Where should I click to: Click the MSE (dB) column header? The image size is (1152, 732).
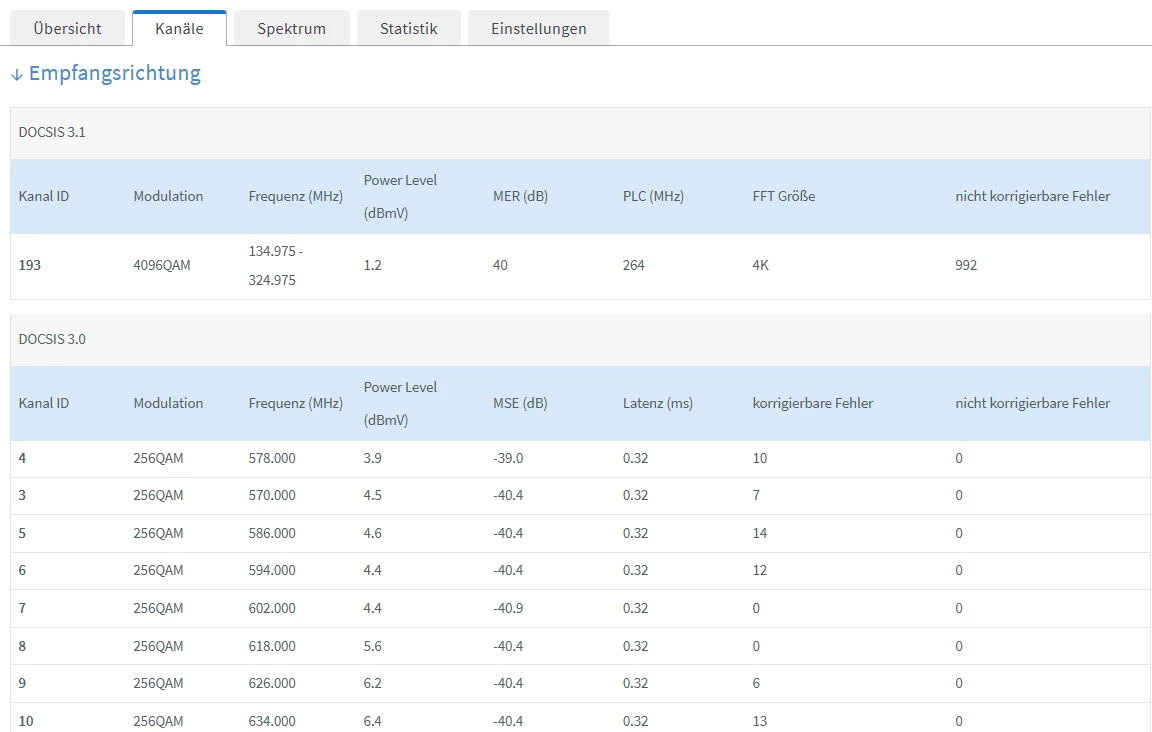520,403
